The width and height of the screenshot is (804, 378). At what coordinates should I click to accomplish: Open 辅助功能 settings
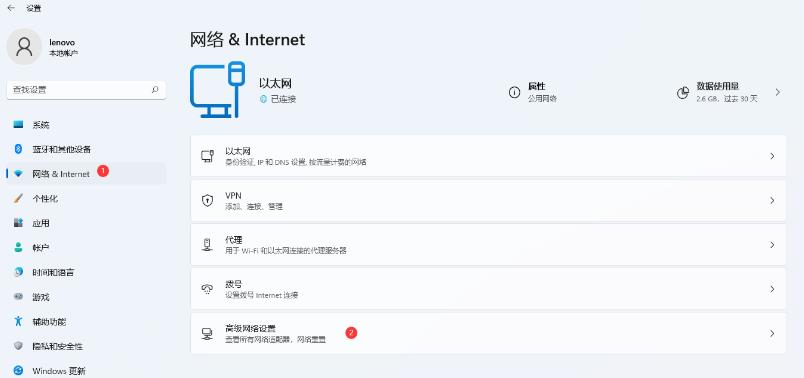pos(86,322)
